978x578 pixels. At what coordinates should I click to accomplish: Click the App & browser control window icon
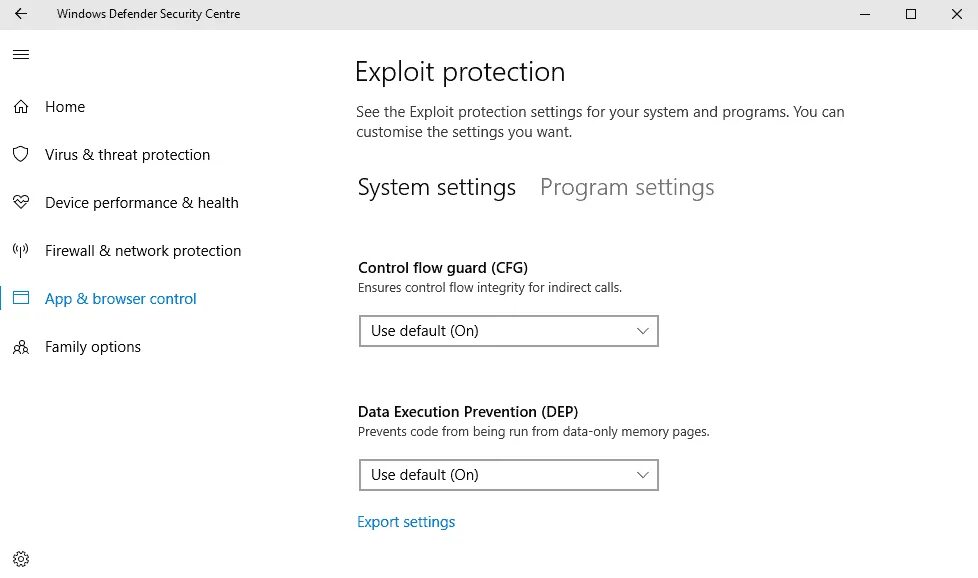click(21, 299)
